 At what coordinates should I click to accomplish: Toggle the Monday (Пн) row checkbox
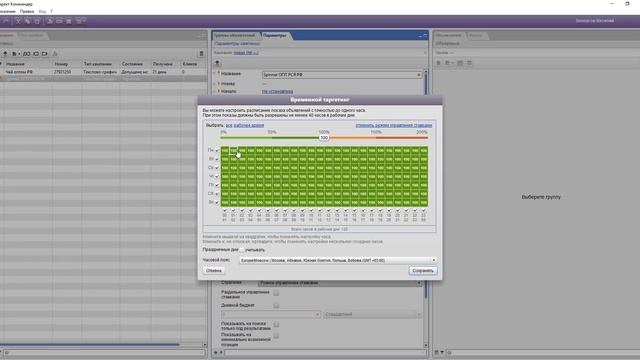[x=217, y=151]
